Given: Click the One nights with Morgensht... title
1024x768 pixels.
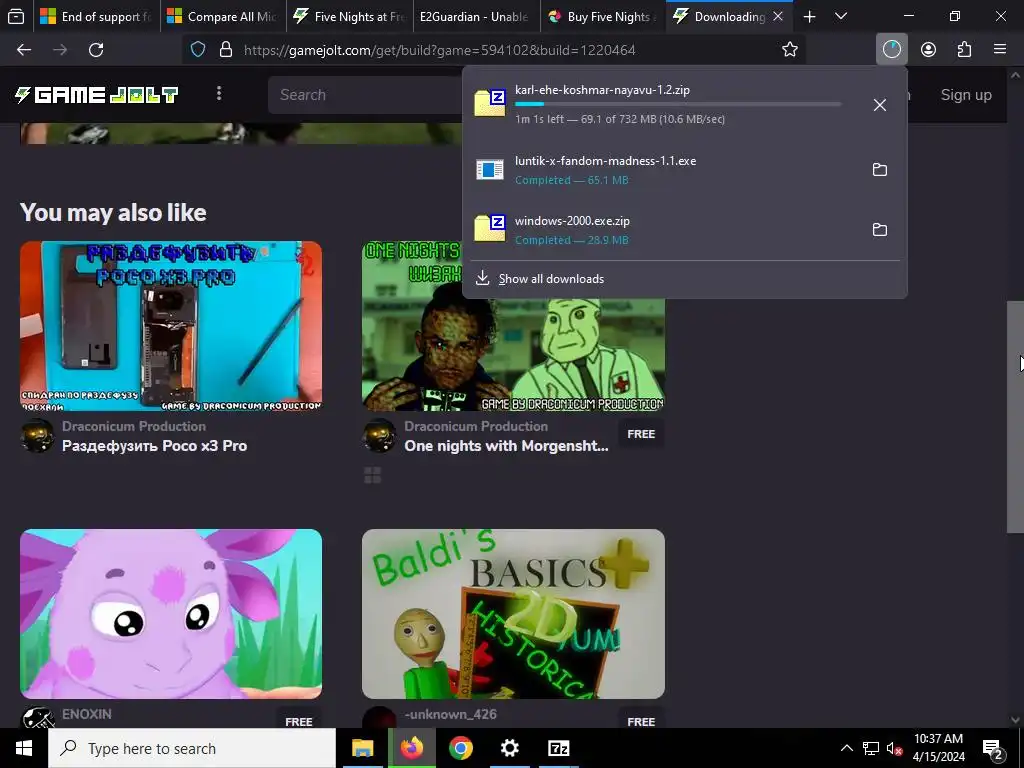Looking at the screenshot, I should coord(506,446).
